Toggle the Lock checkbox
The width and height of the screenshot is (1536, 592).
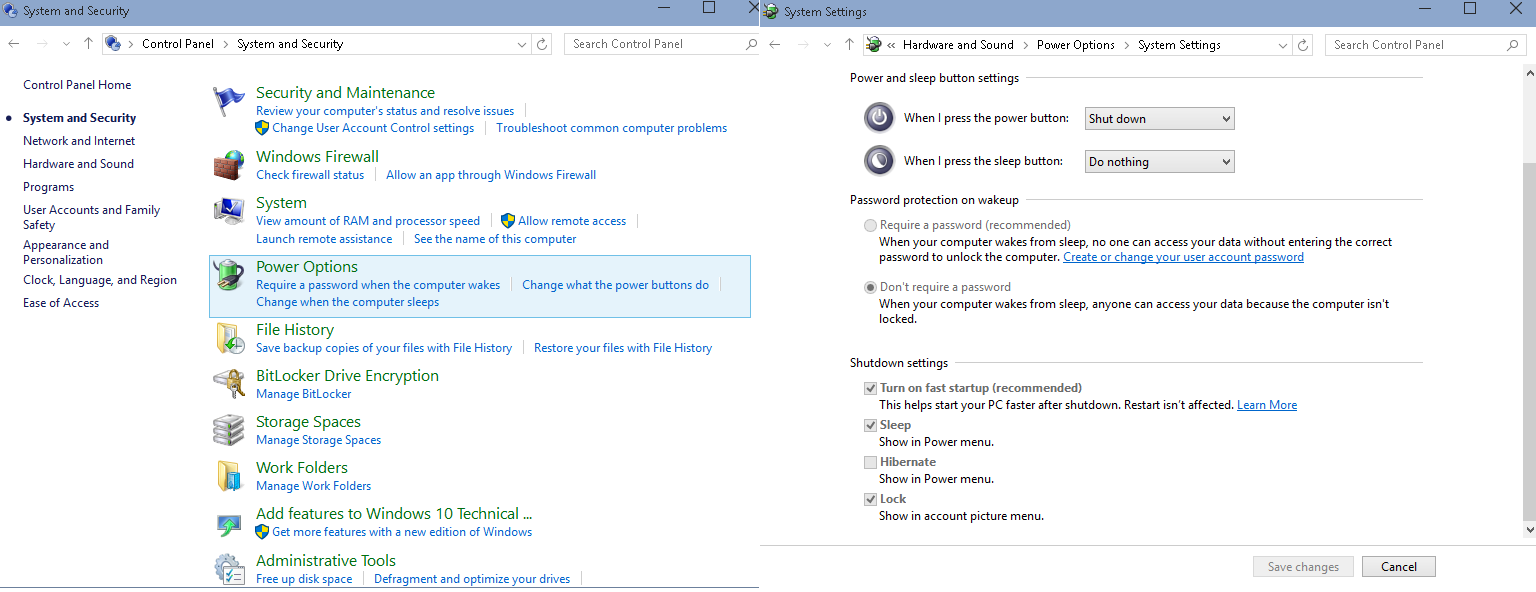pyautogui.click(x=870, y=499)
